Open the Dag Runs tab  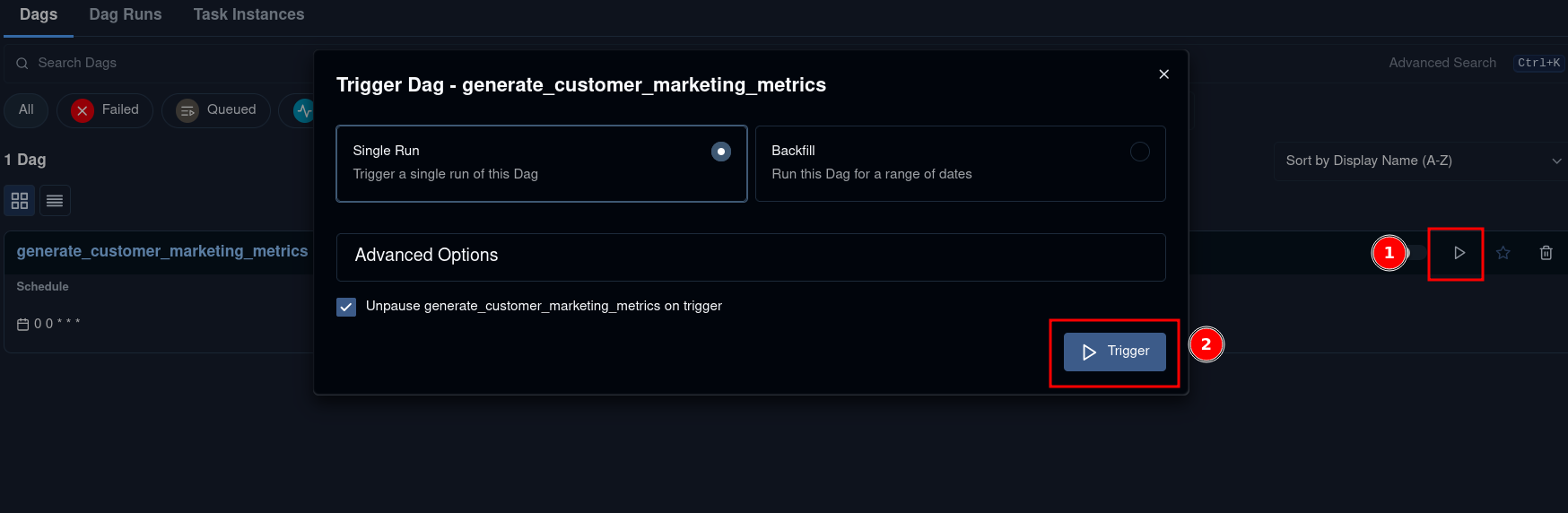(x=126, y=15)
